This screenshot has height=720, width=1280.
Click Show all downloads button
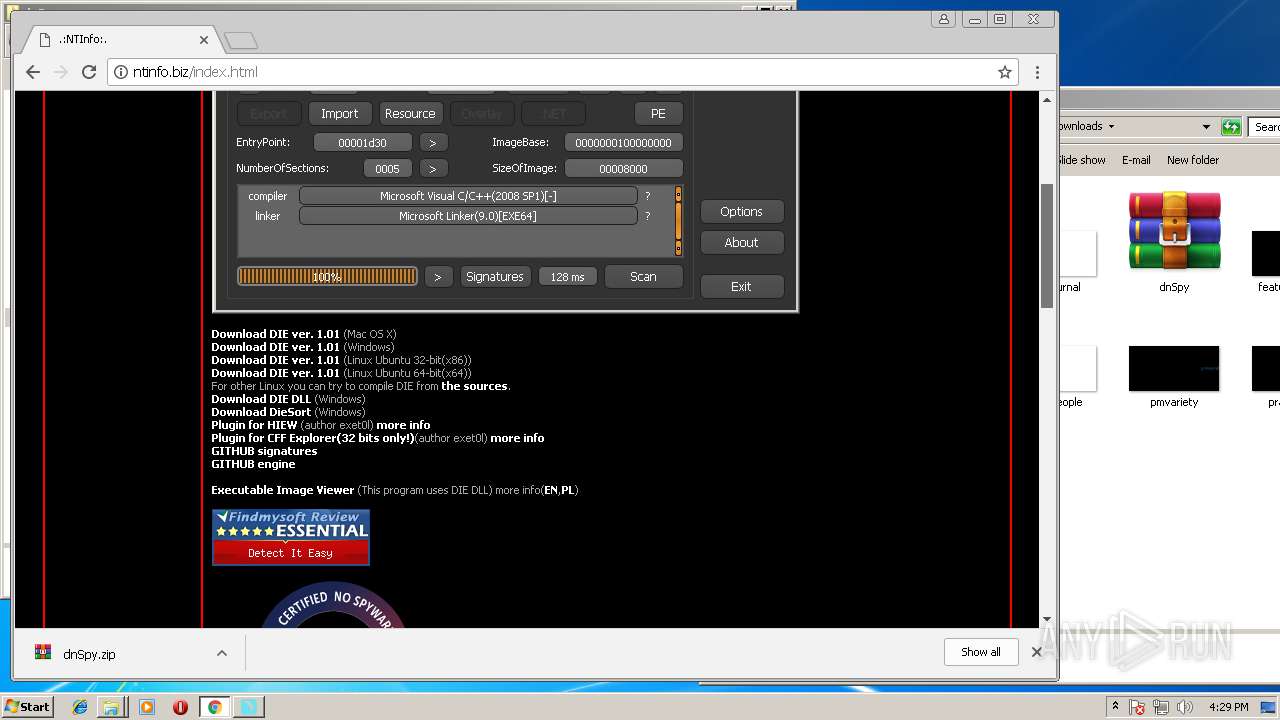pyautogui.click(x=980, y=652)
